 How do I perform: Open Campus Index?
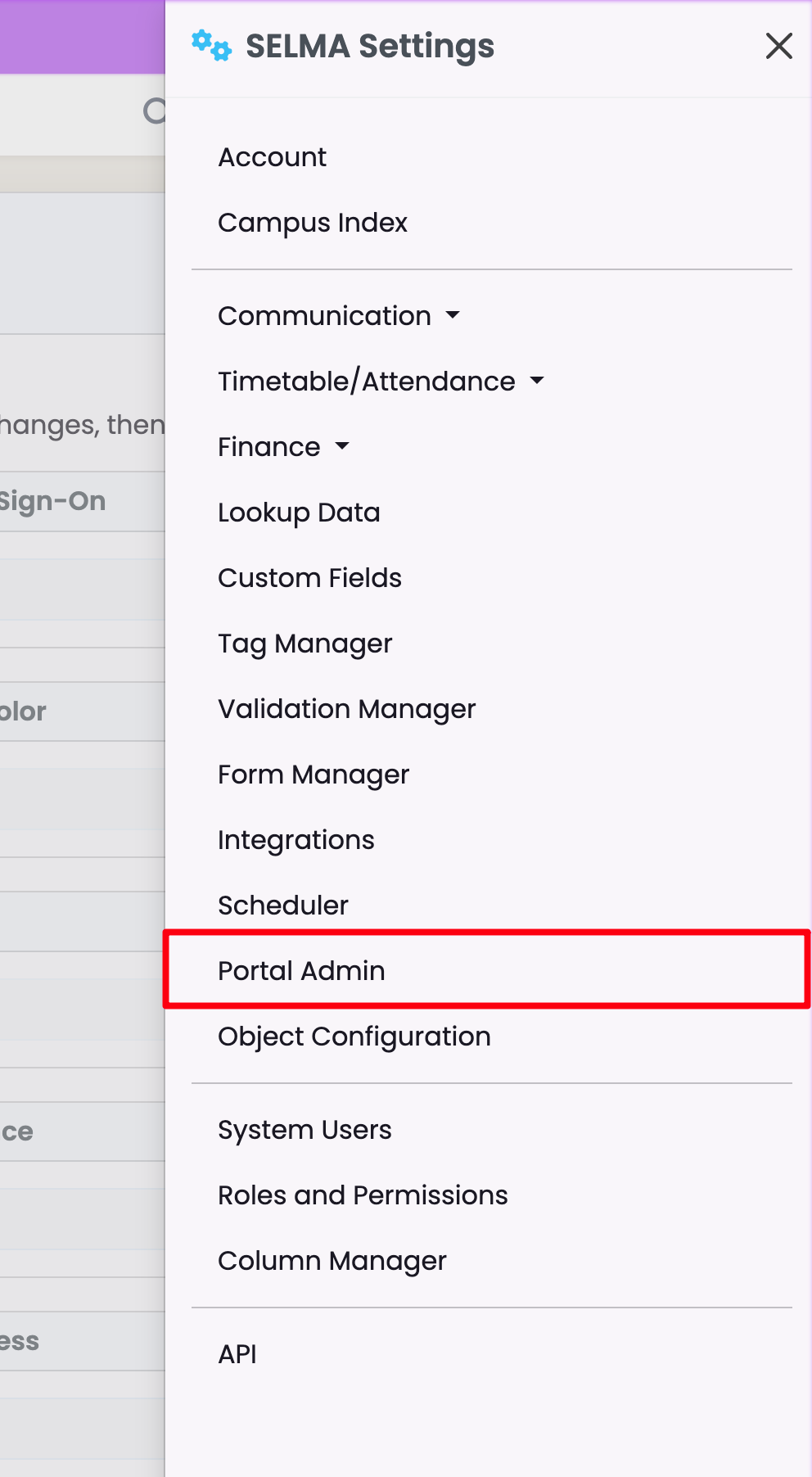point(312,223)
